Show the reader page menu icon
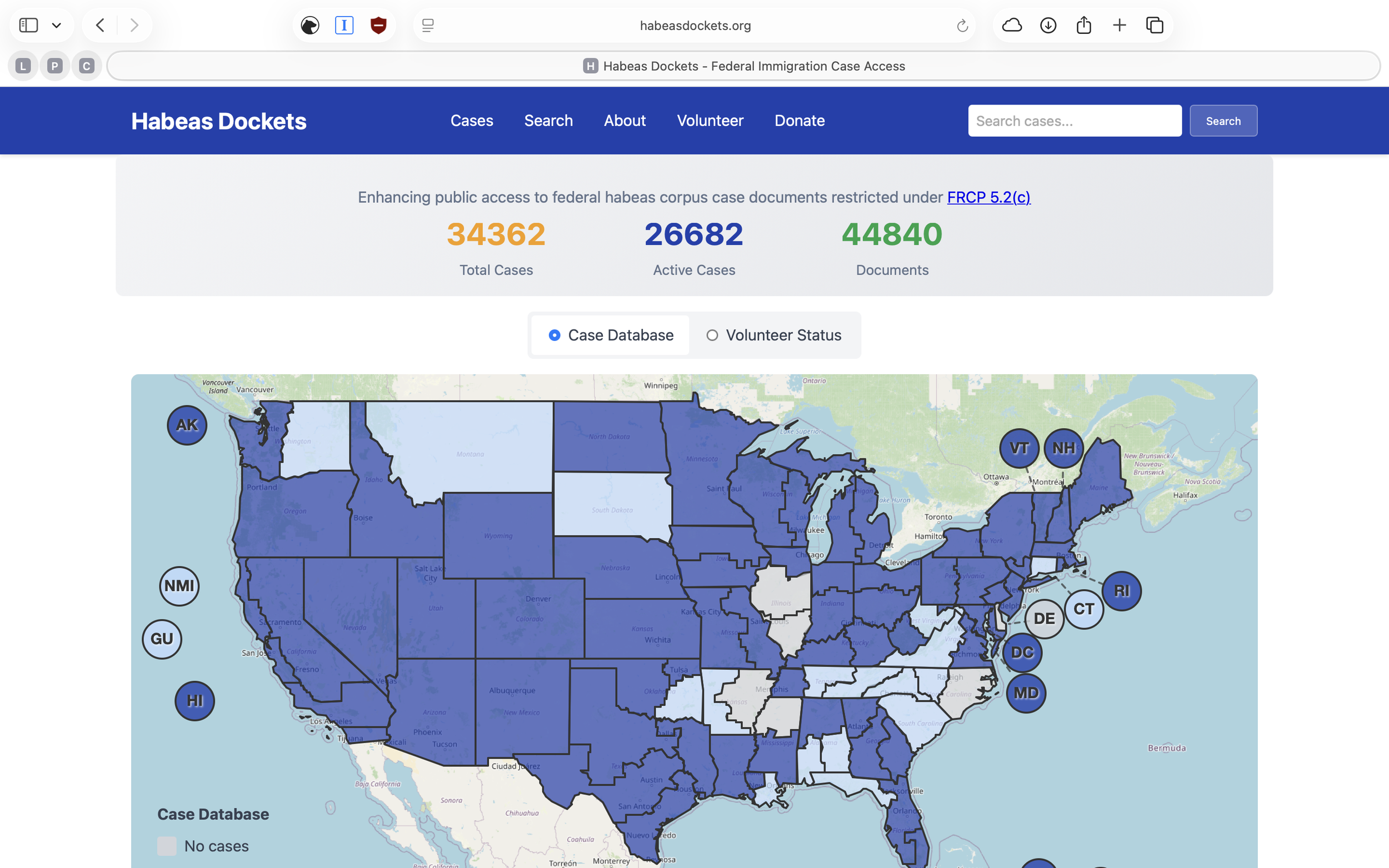 (428, 25)
